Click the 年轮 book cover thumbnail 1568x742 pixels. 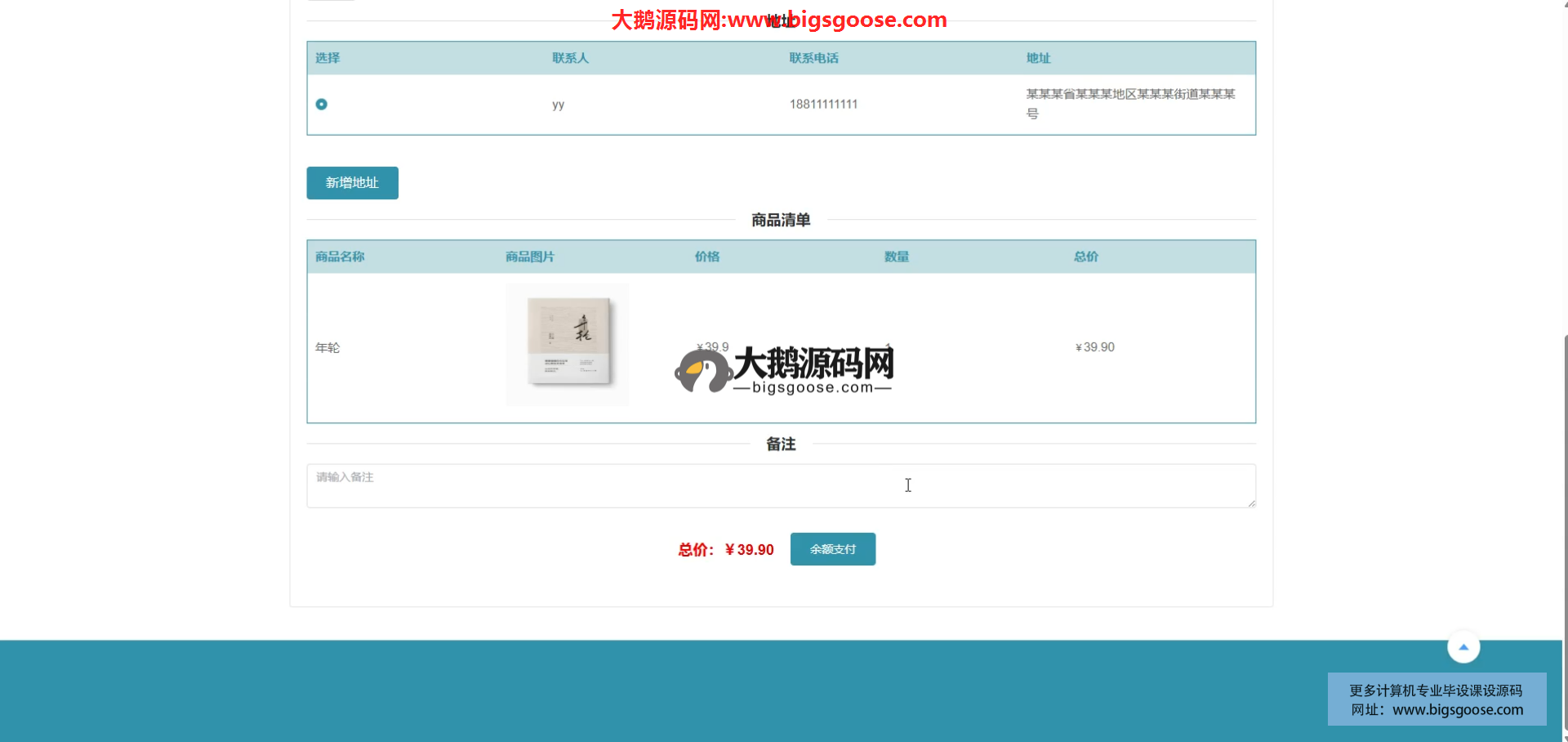pos(568,345)
